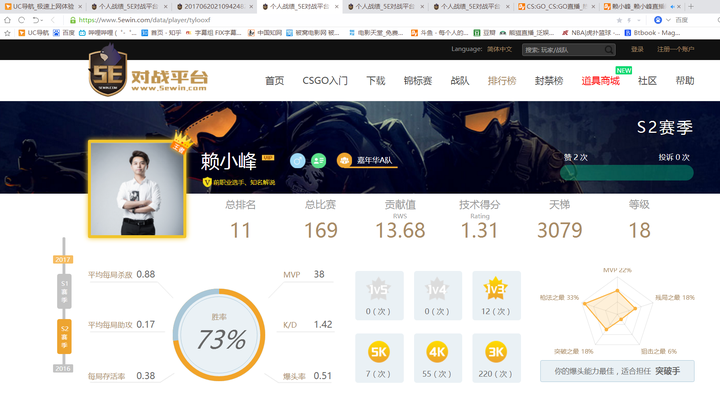Open the Btbook bookmark
This screenshot has height=405, width=720.
pos(652,33)
